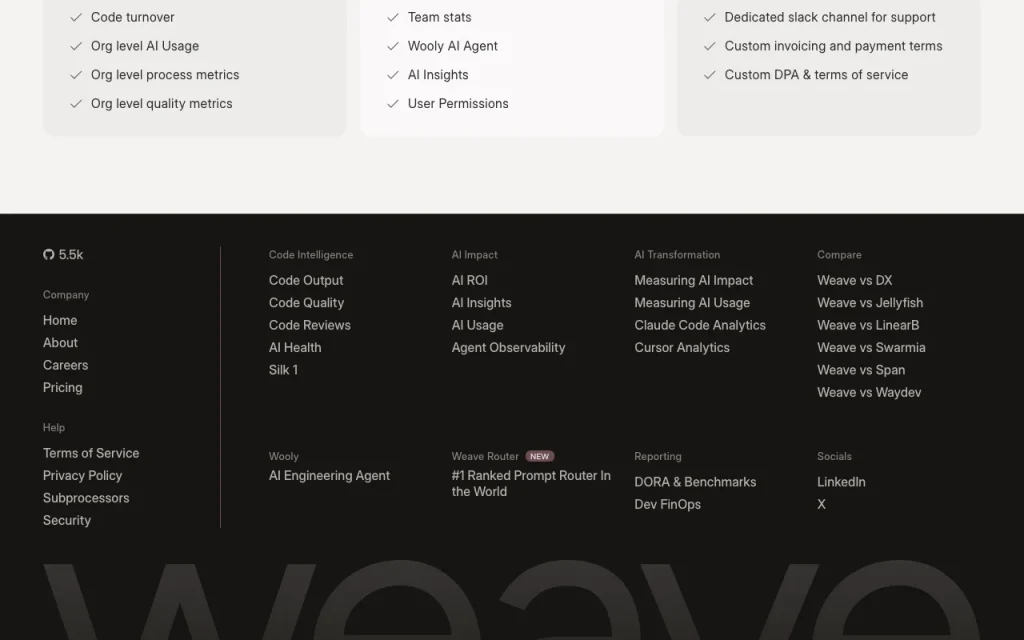Visit the LinkedIn social link
The width and height of the screenshot is (1024, 640).
(x=841, y=482)
